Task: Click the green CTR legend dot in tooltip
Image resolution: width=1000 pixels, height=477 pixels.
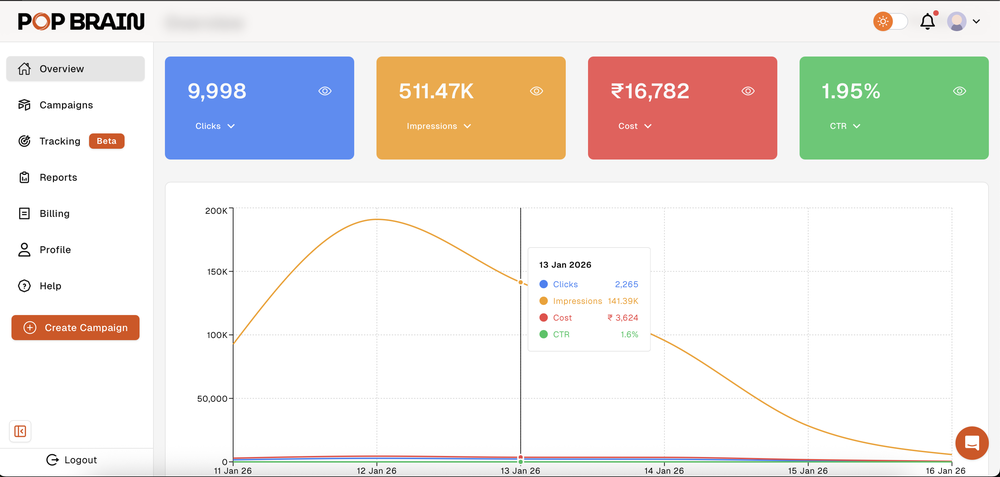Action: [543, 334]
